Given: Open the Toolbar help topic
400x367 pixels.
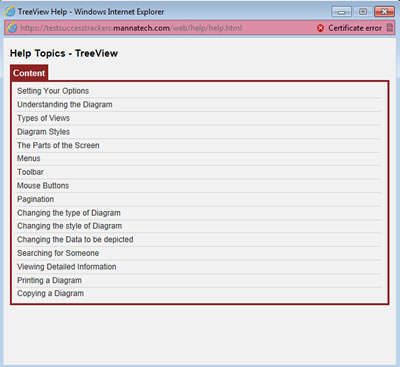Looking at the screenshot, I should tap(30, 172).
